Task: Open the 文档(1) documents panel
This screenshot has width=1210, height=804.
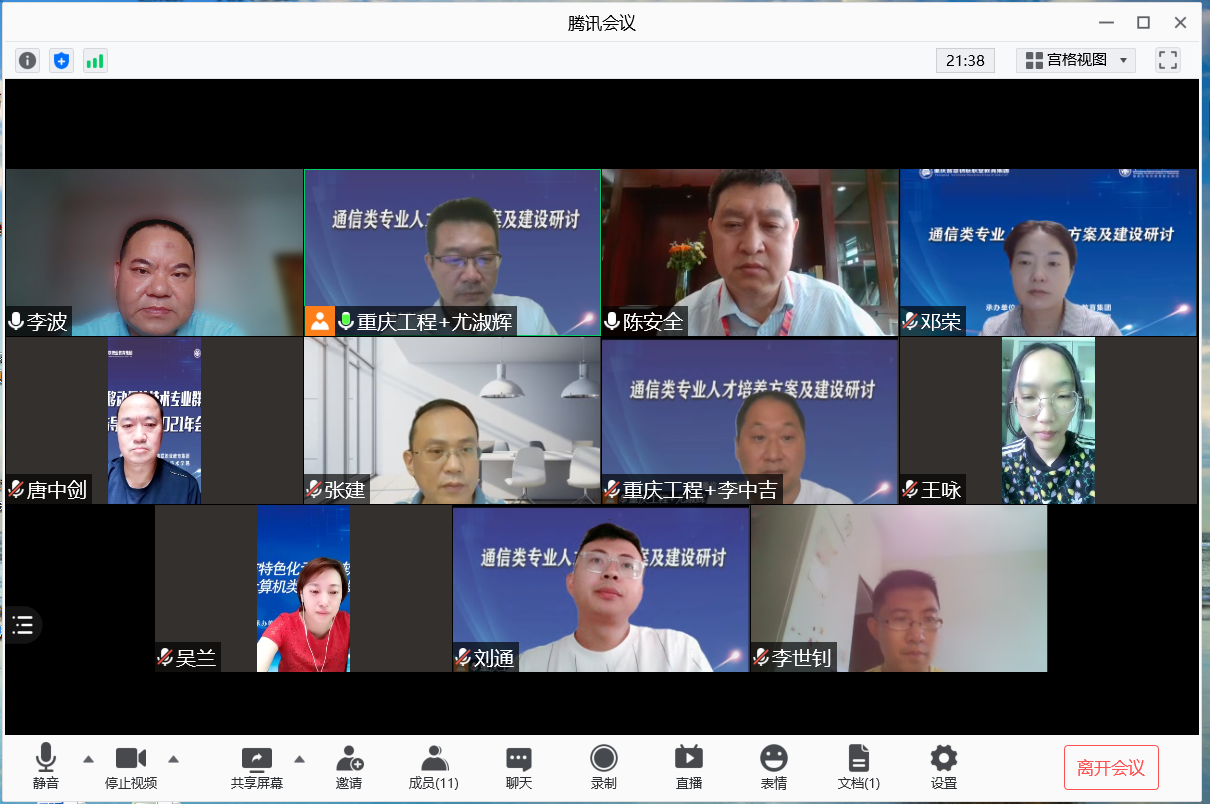Action: pyautogui.click(x=859, y=767)
